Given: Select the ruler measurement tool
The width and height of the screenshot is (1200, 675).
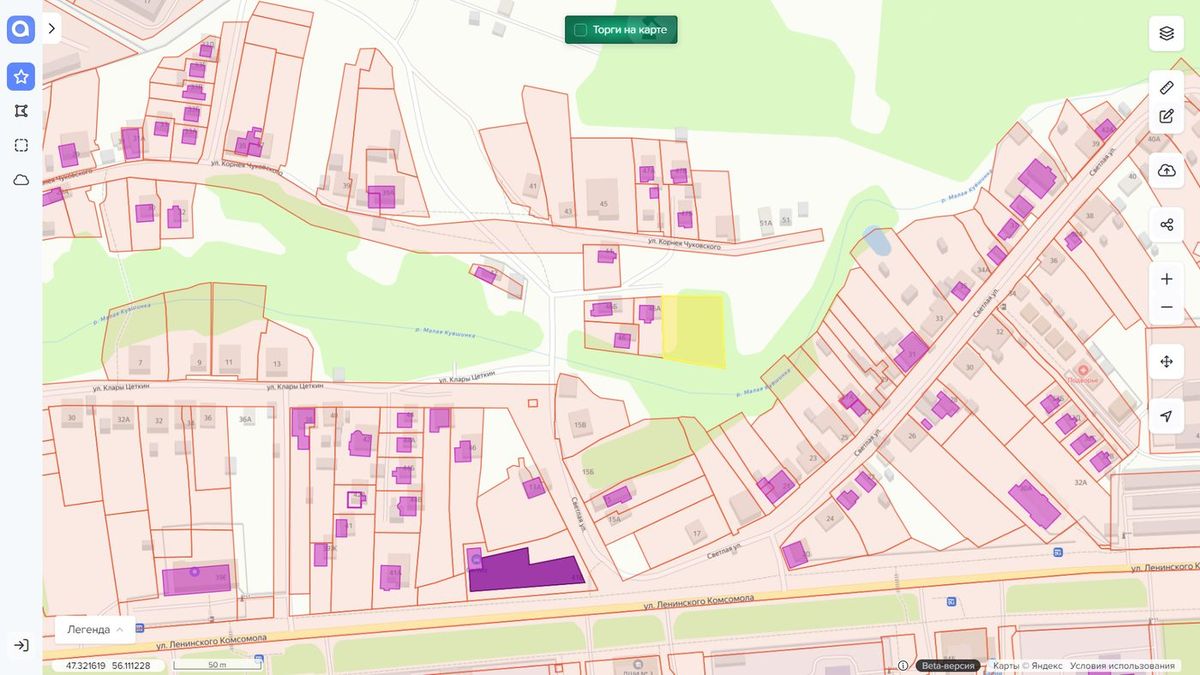Looking at the screenshot, I should [x=1166, y=88].
